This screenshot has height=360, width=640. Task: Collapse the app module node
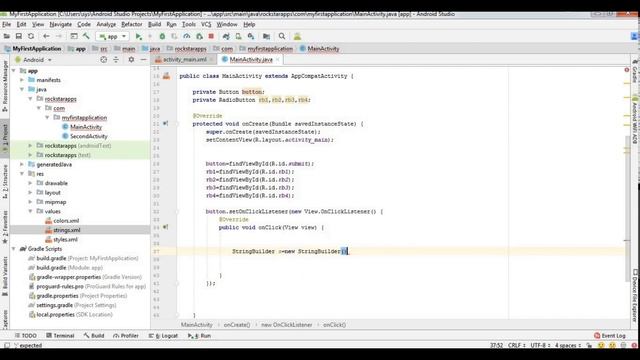[x=14, y=71]
